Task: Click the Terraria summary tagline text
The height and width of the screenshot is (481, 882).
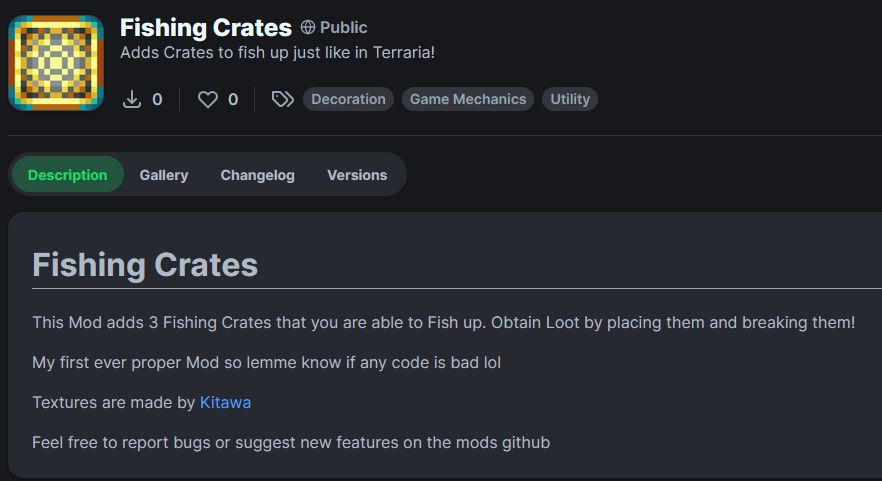Action: pos(277,52)
